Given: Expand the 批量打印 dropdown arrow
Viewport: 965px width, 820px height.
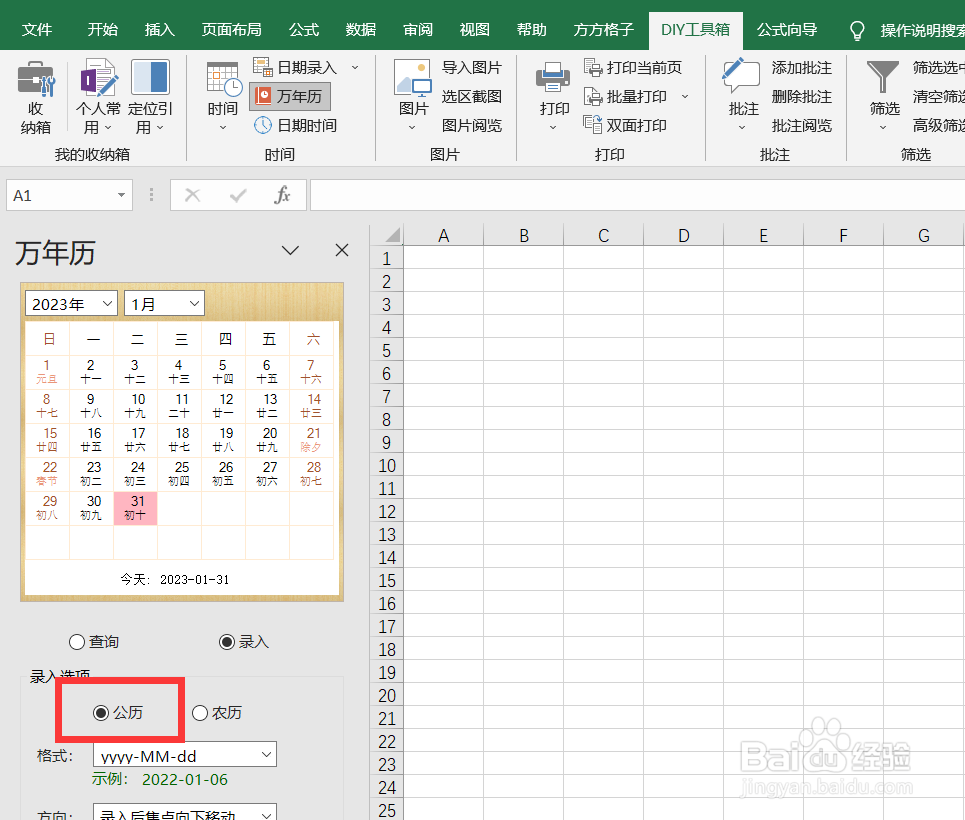Looking at the screenshot, I should click(x=685, y=96).
